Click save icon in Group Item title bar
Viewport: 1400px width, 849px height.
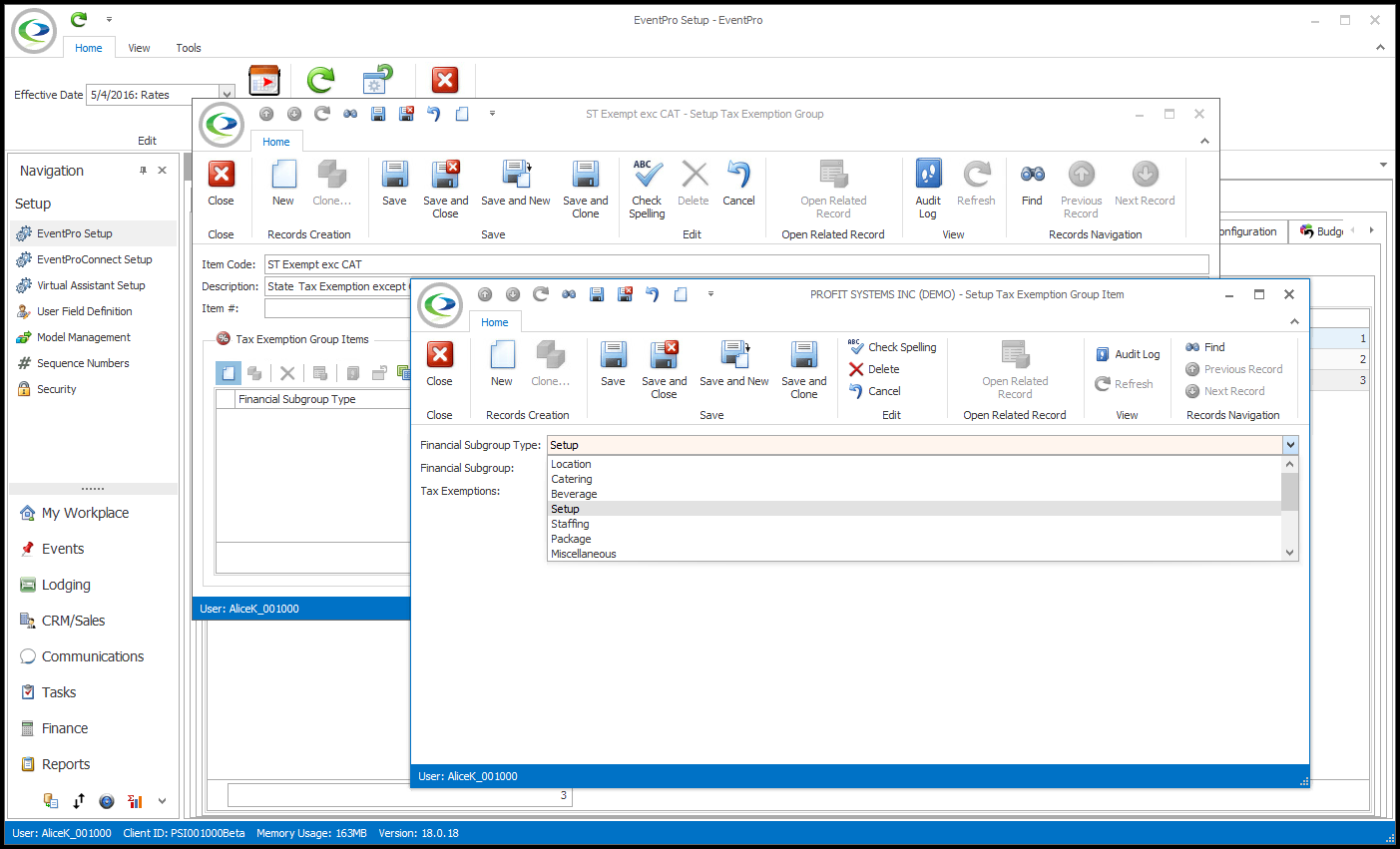597,294
